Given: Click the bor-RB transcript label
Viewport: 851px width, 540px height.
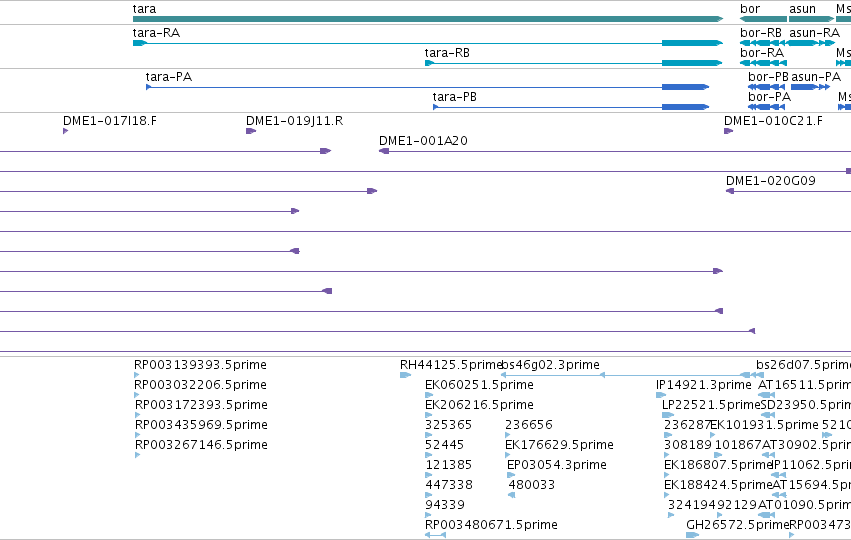Looking at the screenshot, I should (761, 33).
